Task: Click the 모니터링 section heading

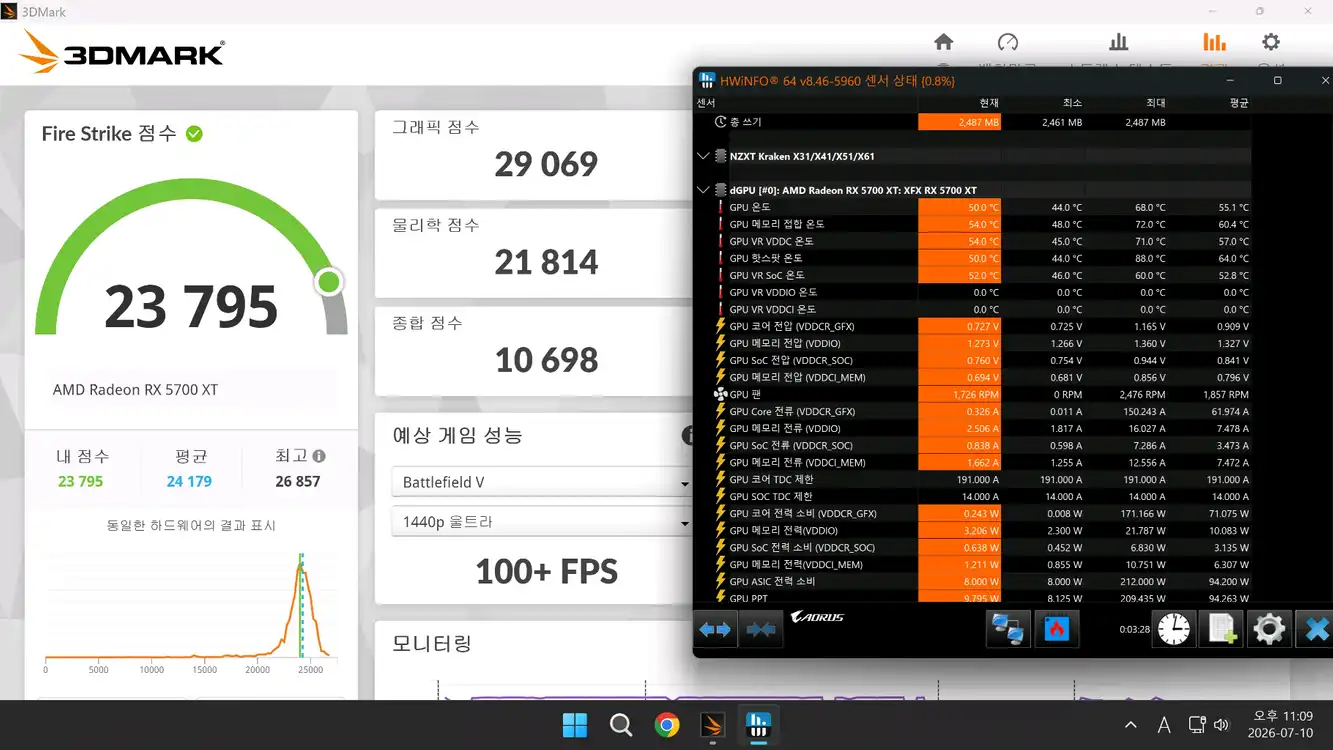Action: click(x=432, y=643)
